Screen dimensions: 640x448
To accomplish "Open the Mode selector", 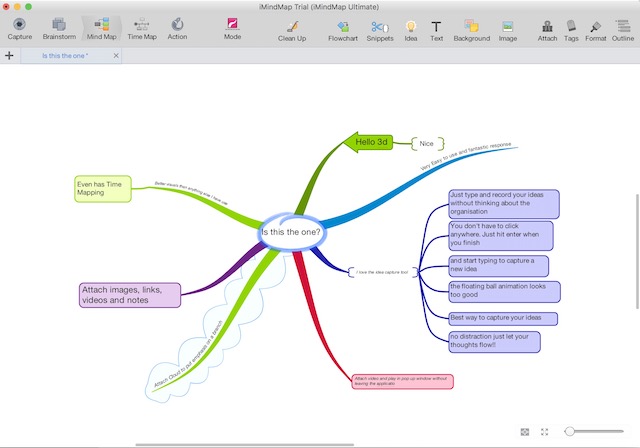I will click(x=232, y=24).
